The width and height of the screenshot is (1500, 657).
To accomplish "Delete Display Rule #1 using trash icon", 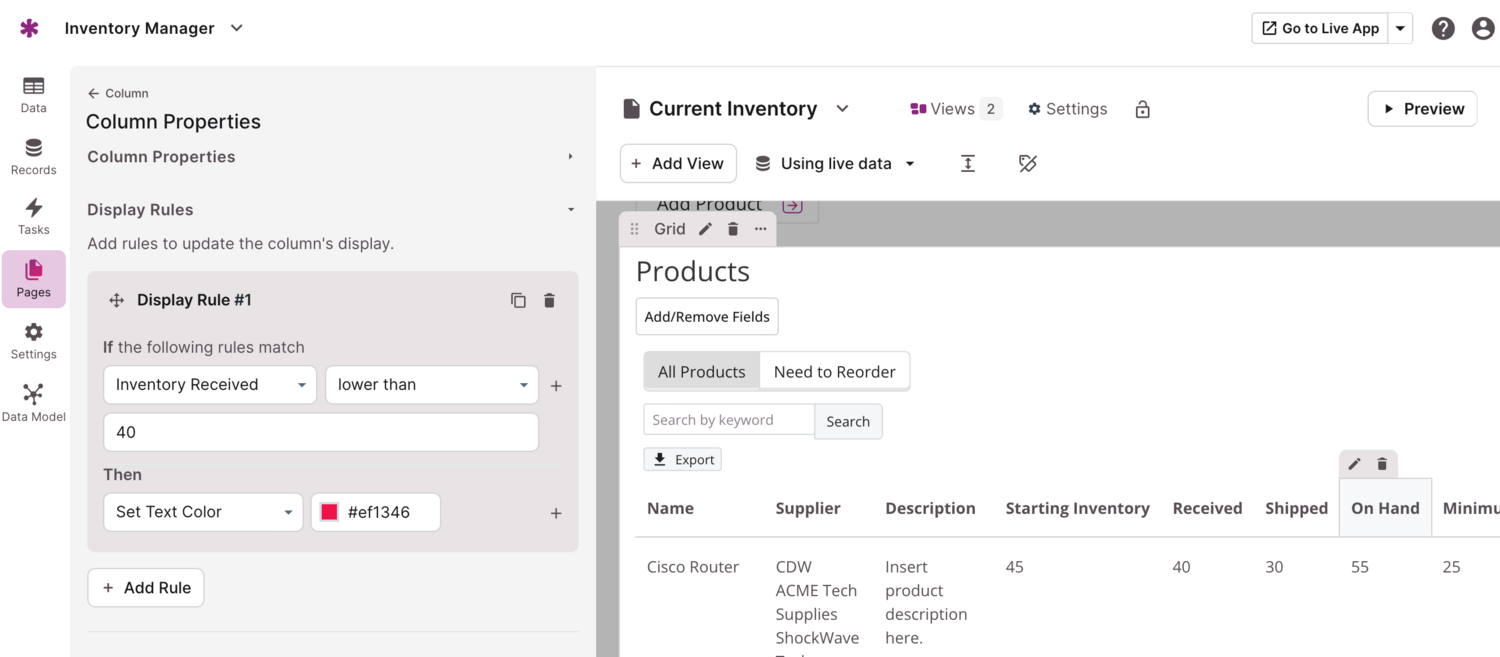I will (549, 300).
